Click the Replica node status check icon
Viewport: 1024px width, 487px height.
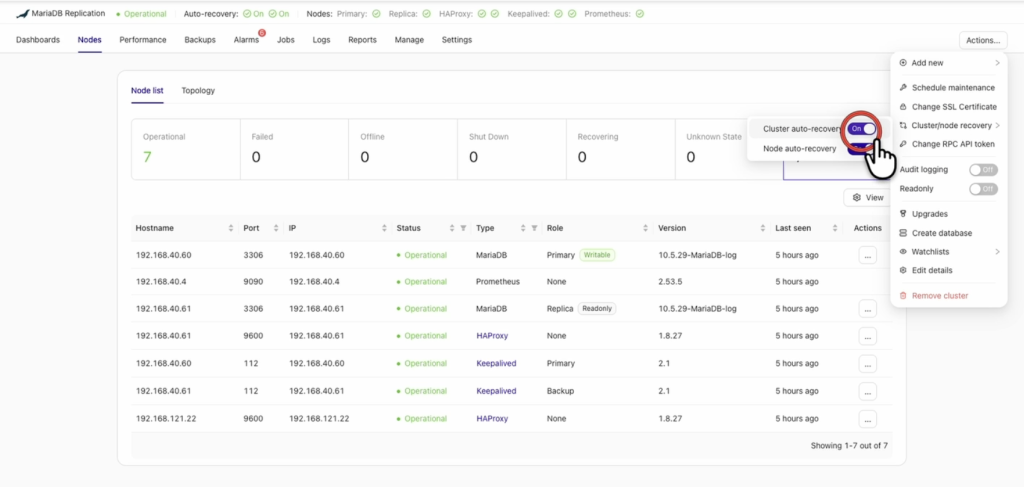click(x=426, y=14)
